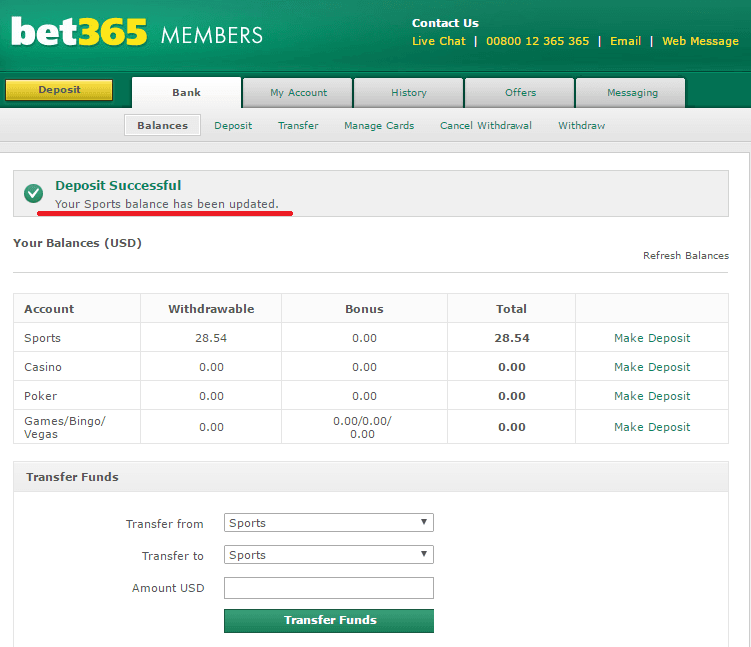751x647 pixels.
Task: Click Make Deposit for Casino
Action: (x=652, y=367)
